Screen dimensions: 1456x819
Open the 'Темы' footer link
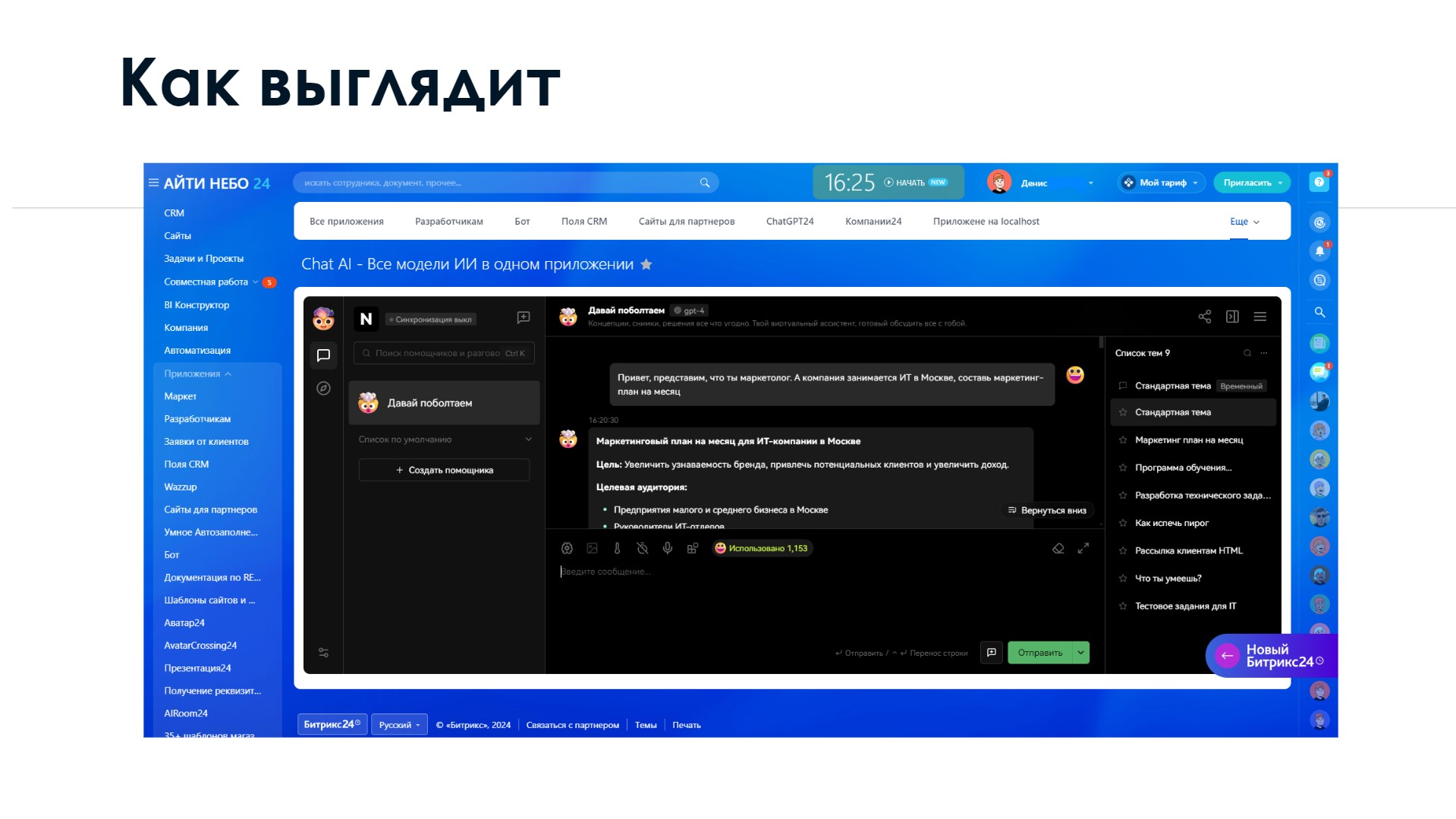click(x=646, y=725)
